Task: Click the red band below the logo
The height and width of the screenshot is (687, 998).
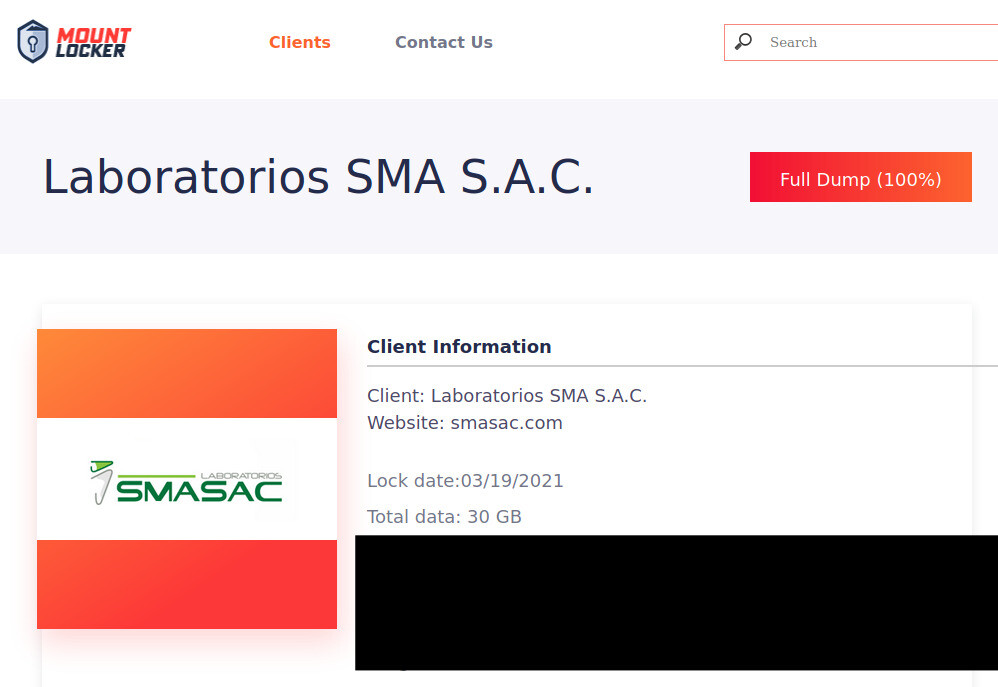Action: pos(186,584)
